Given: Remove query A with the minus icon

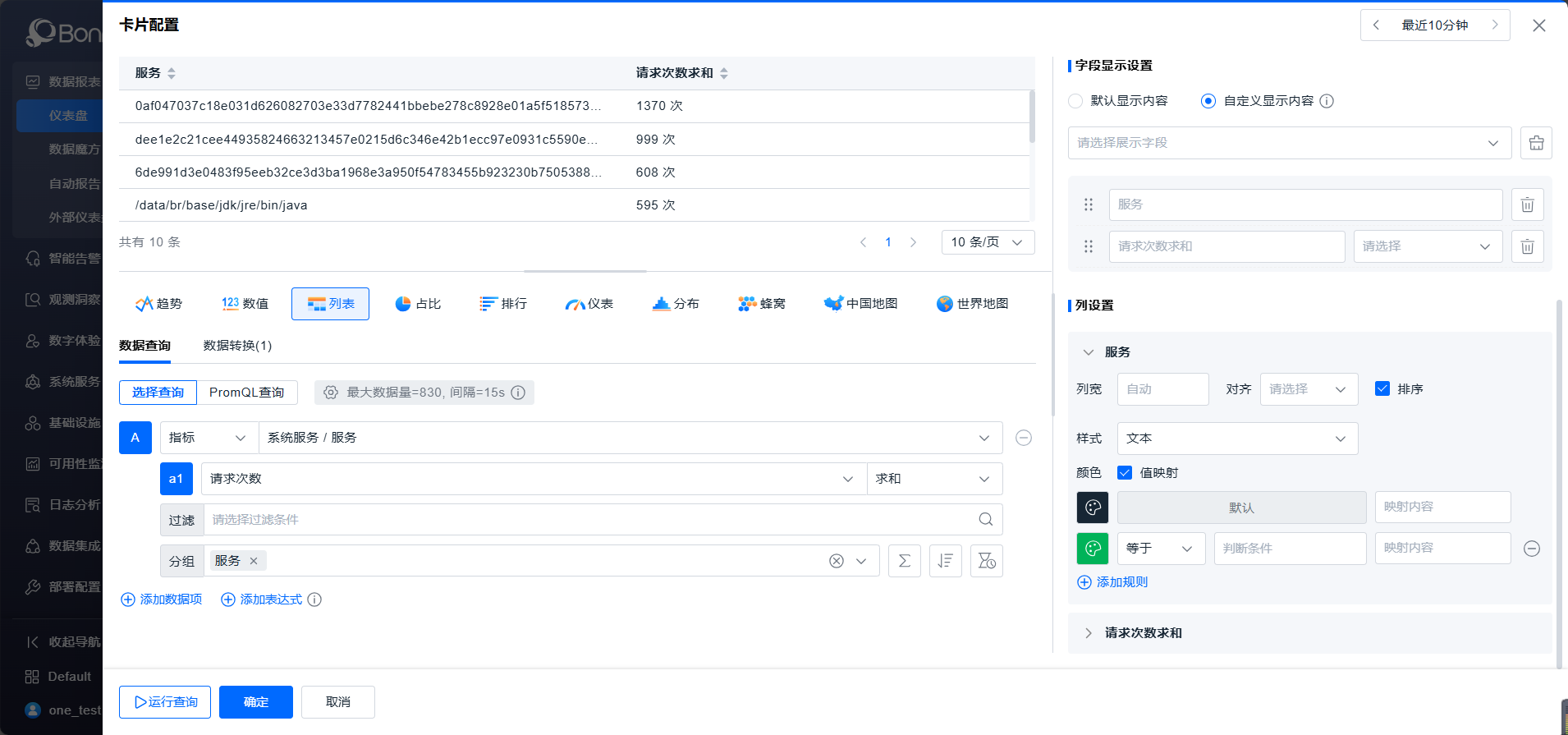Looking at the screenshot, I should (x=1023, y=438).
